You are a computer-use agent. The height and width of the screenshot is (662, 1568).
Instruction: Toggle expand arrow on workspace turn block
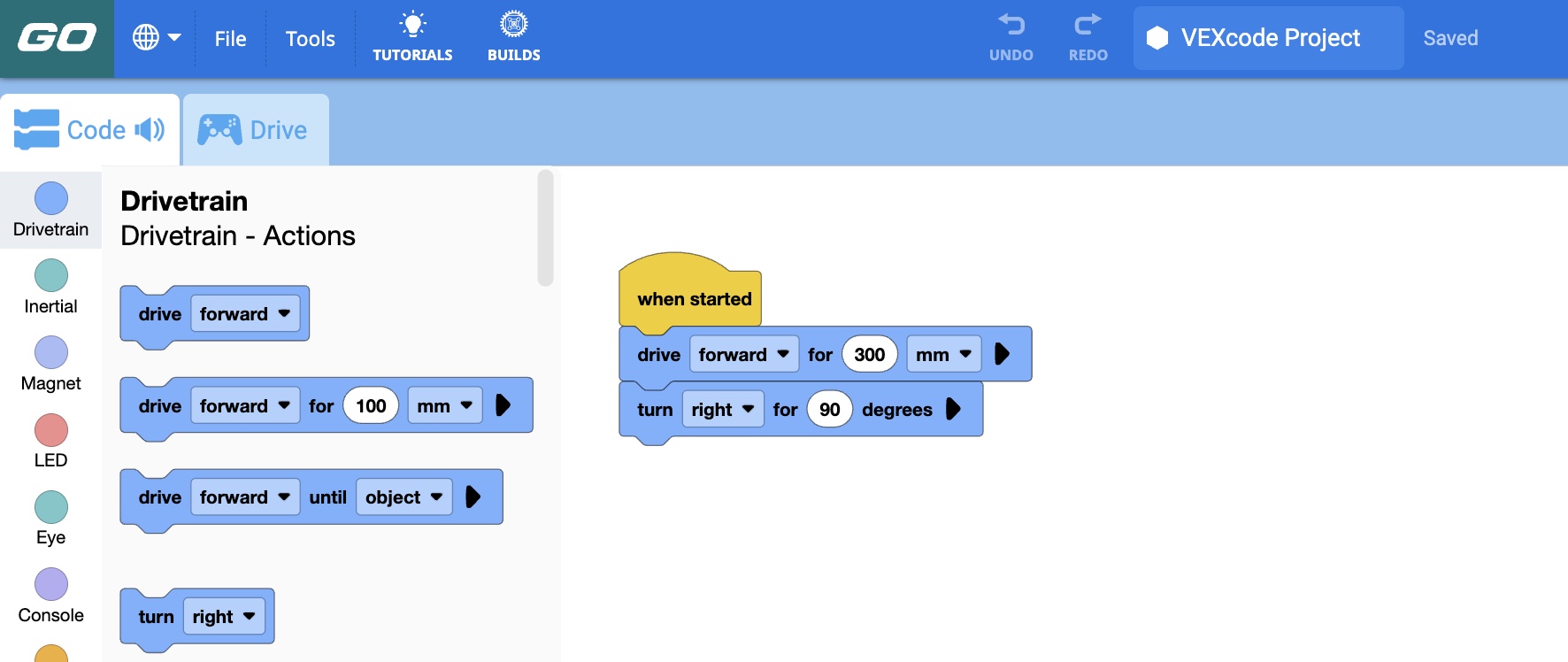953,409
